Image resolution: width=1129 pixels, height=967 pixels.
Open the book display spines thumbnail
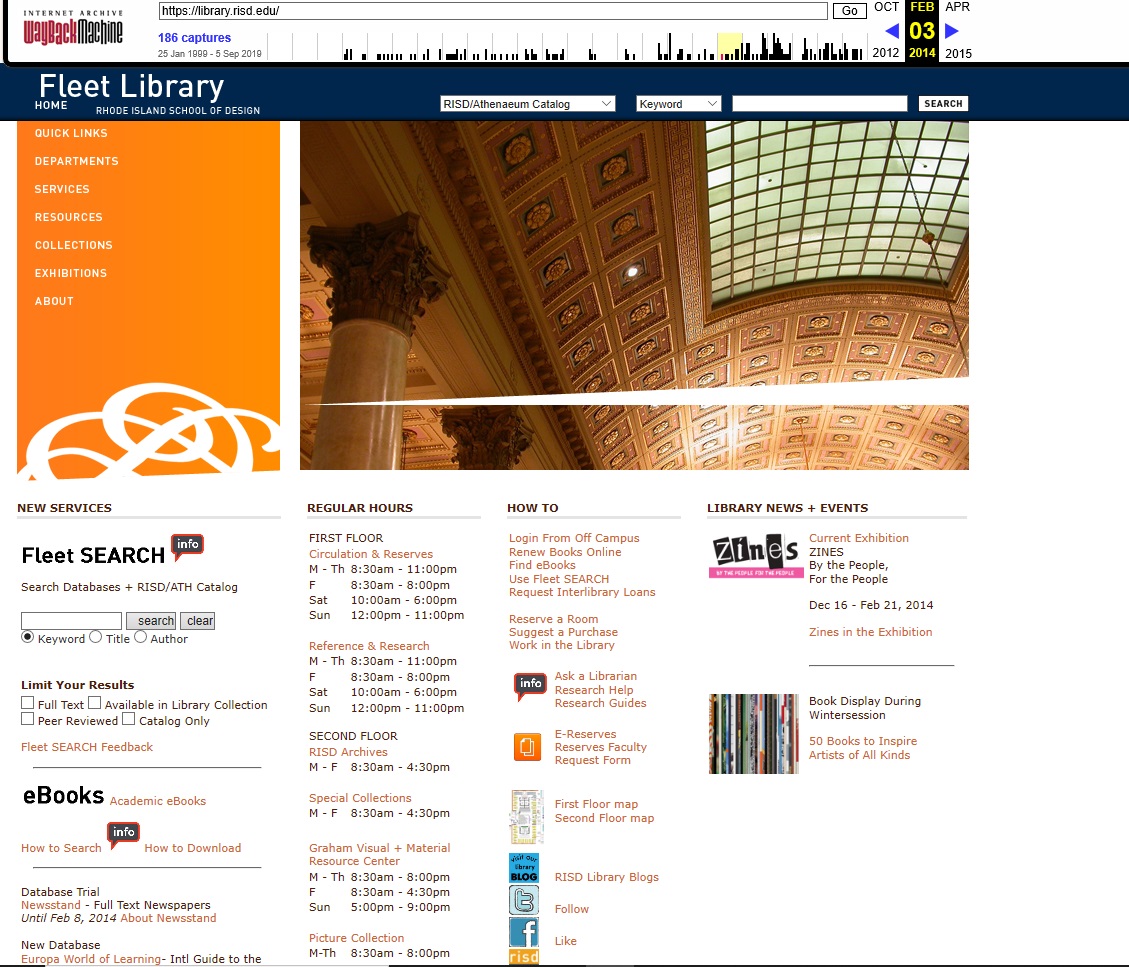754,734
